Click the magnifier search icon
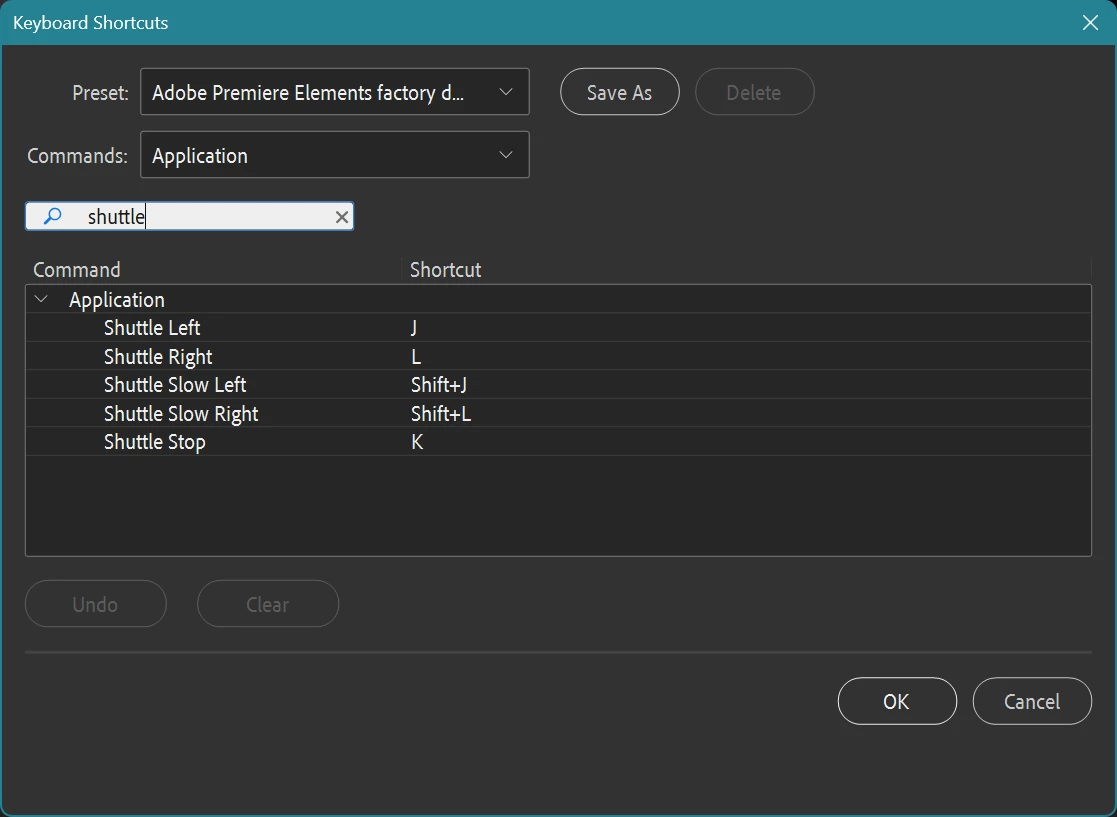Screen dimensions: 1117x817 coord(52,216)
